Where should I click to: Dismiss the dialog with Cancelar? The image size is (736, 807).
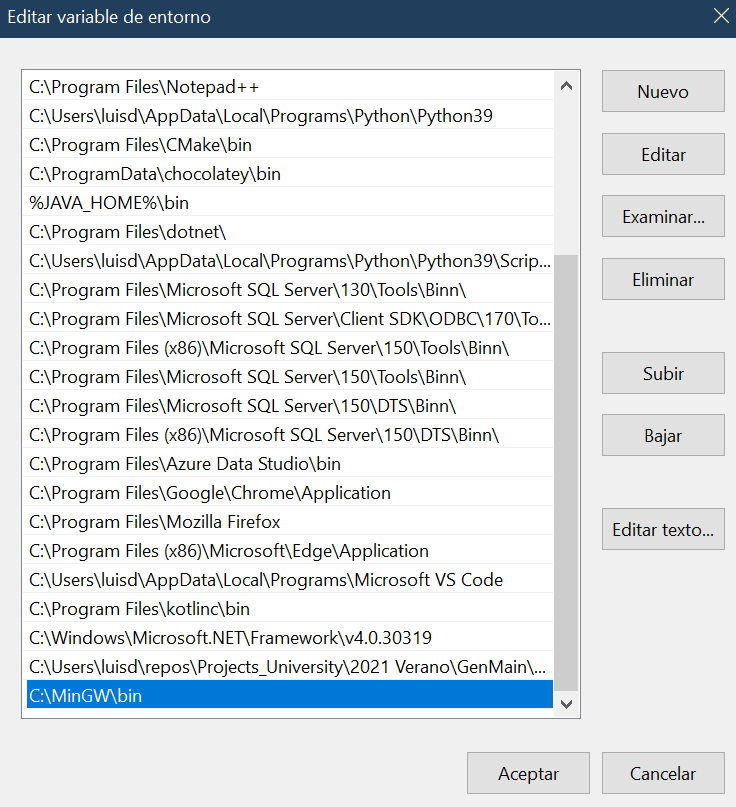click(663, 773)
